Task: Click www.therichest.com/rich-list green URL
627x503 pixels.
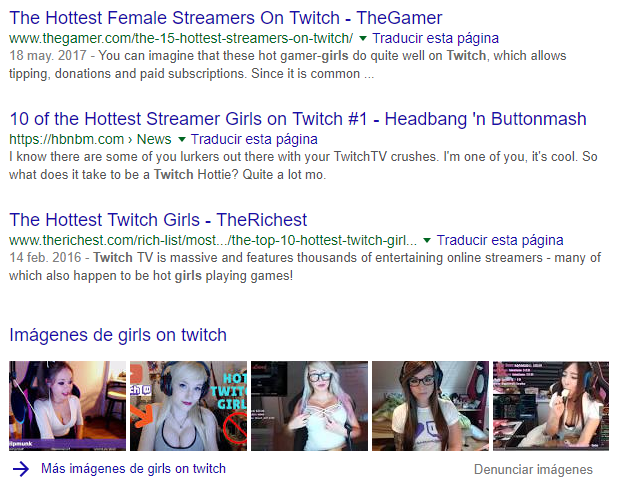Action: (213, 240)
